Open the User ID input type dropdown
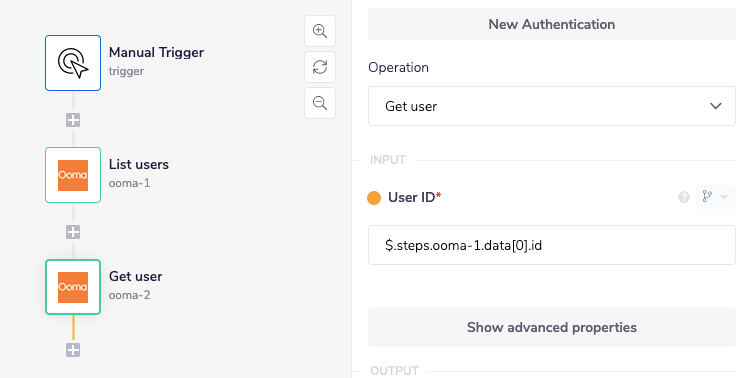This screenshot has width=740, height=378. (715, 197)
